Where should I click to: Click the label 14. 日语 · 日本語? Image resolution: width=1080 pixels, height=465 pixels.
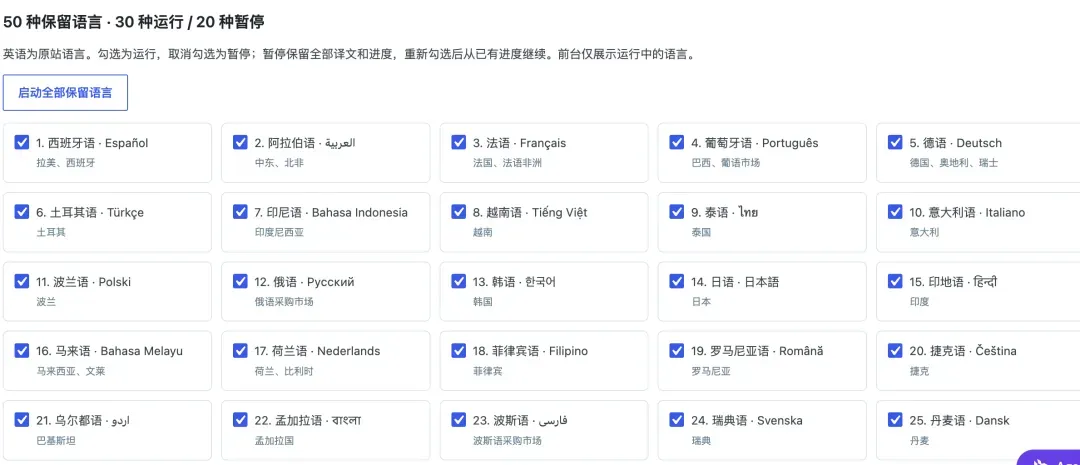(x=735, y=282)
